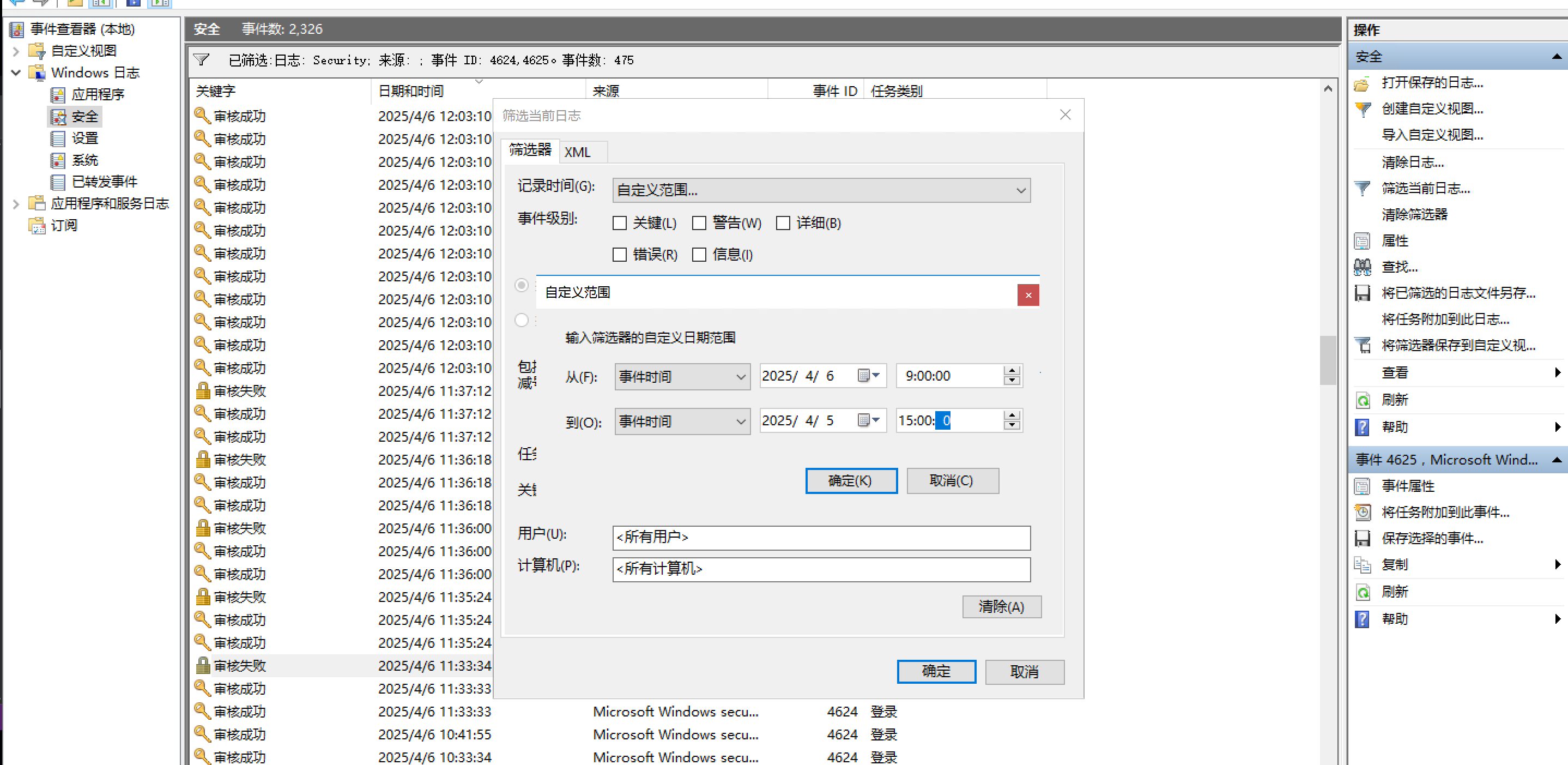Click the up spinner on 'To' time field

pos(1011,415)
